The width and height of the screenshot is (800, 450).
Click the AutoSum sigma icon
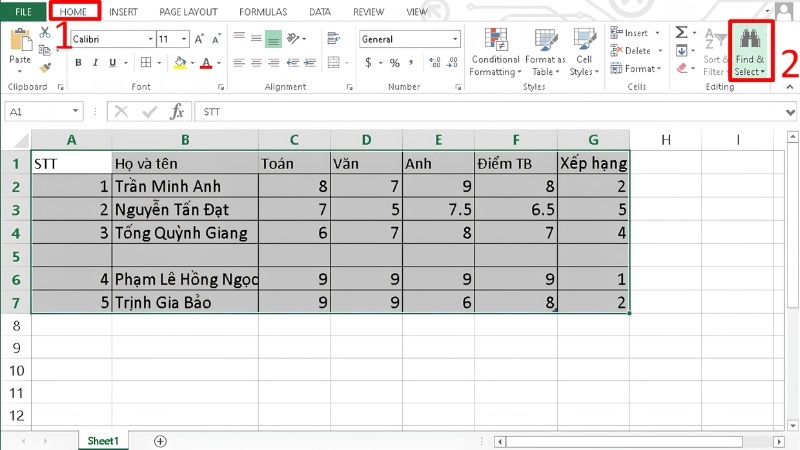681,33
